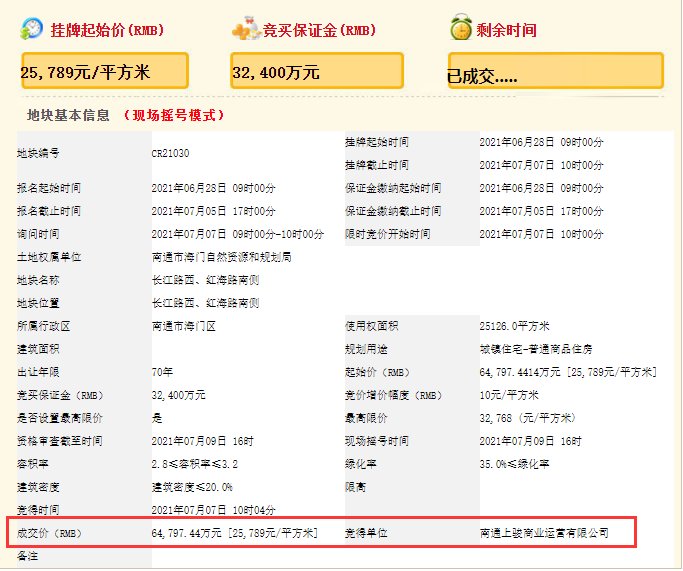Click the 是 value for price cap

click(x=157, y=419)
